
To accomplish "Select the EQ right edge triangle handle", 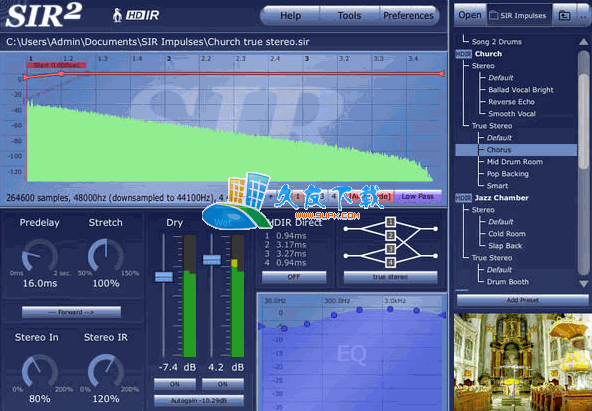I will pyautogui.click(x=443, y=315).
